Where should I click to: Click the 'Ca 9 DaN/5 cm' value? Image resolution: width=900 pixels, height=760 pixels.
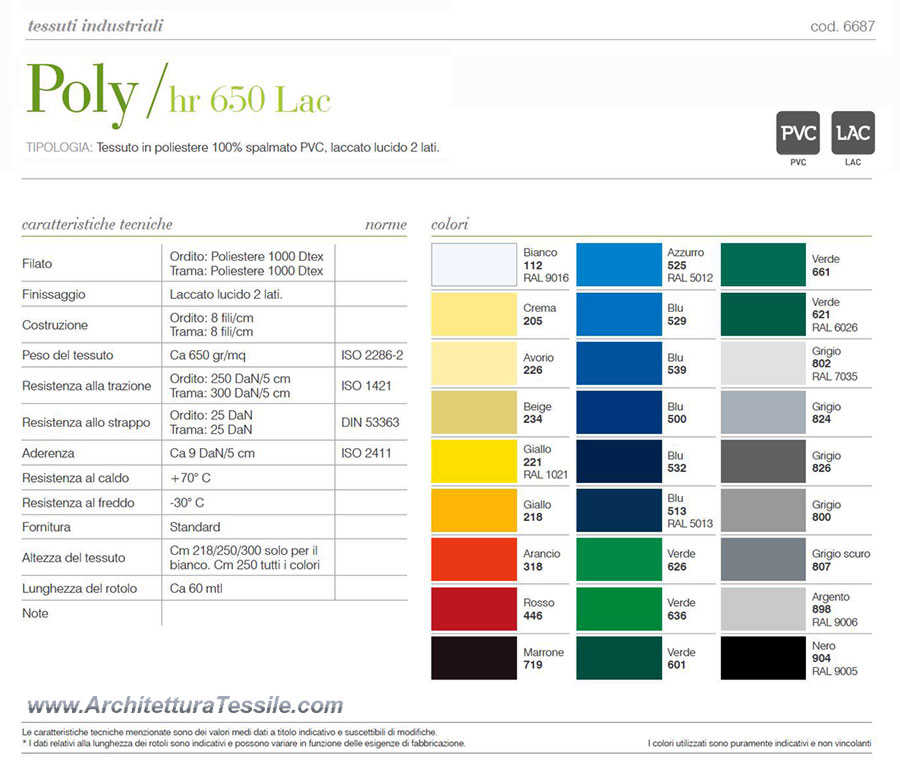pos(212,453)
